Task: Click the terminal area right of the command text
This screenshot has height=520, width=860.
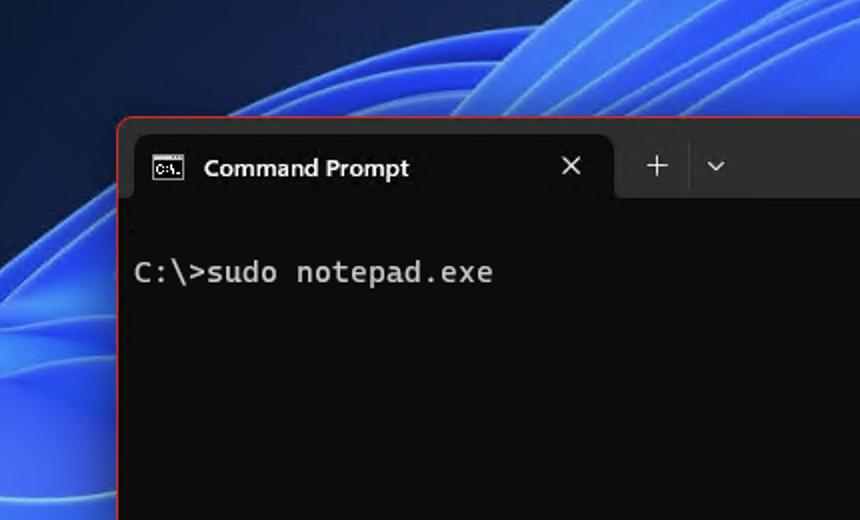Action: [677, 273]
